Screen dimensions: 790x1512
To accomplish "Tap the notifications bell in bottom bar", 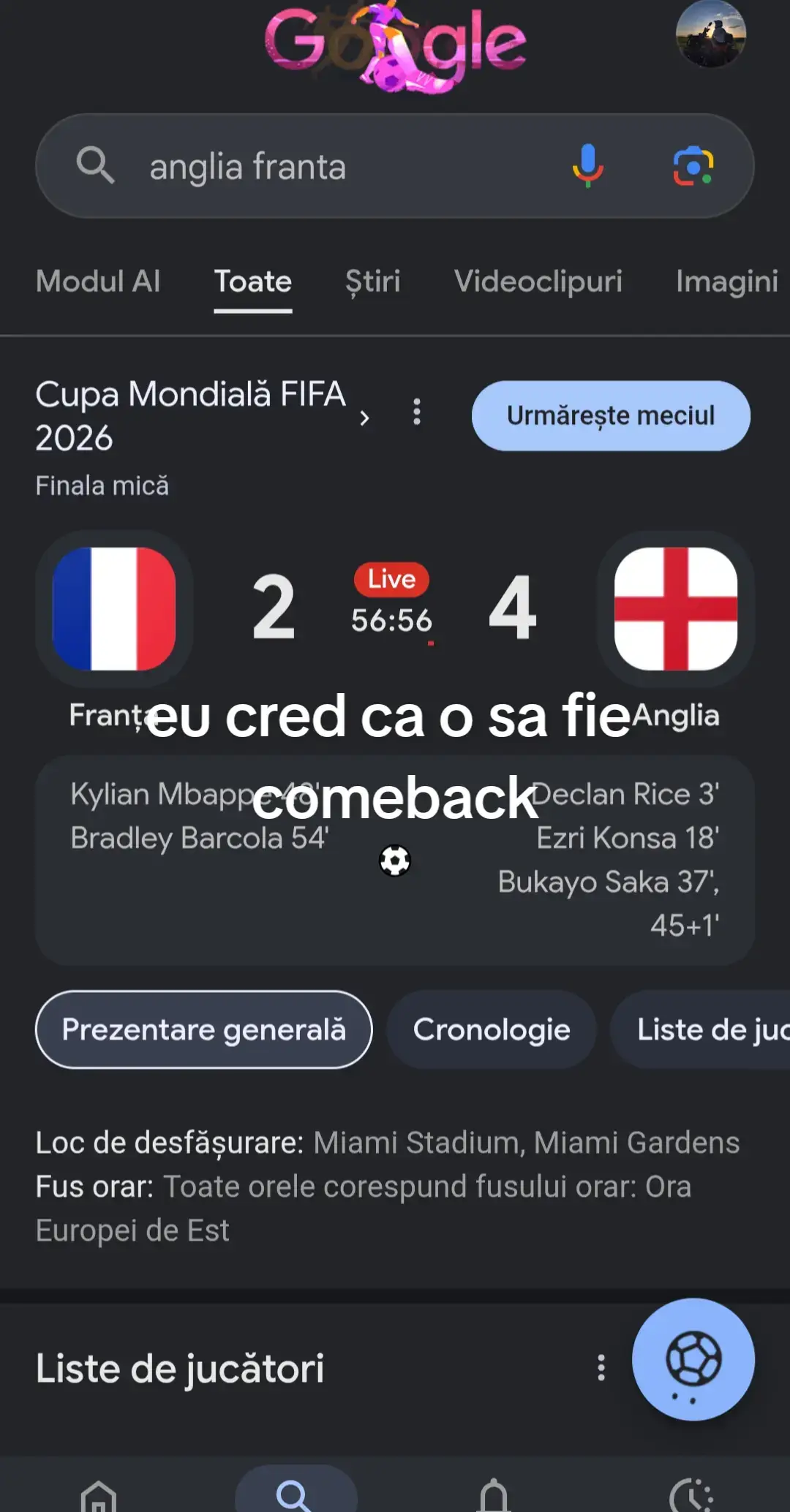I will 494,1494.
